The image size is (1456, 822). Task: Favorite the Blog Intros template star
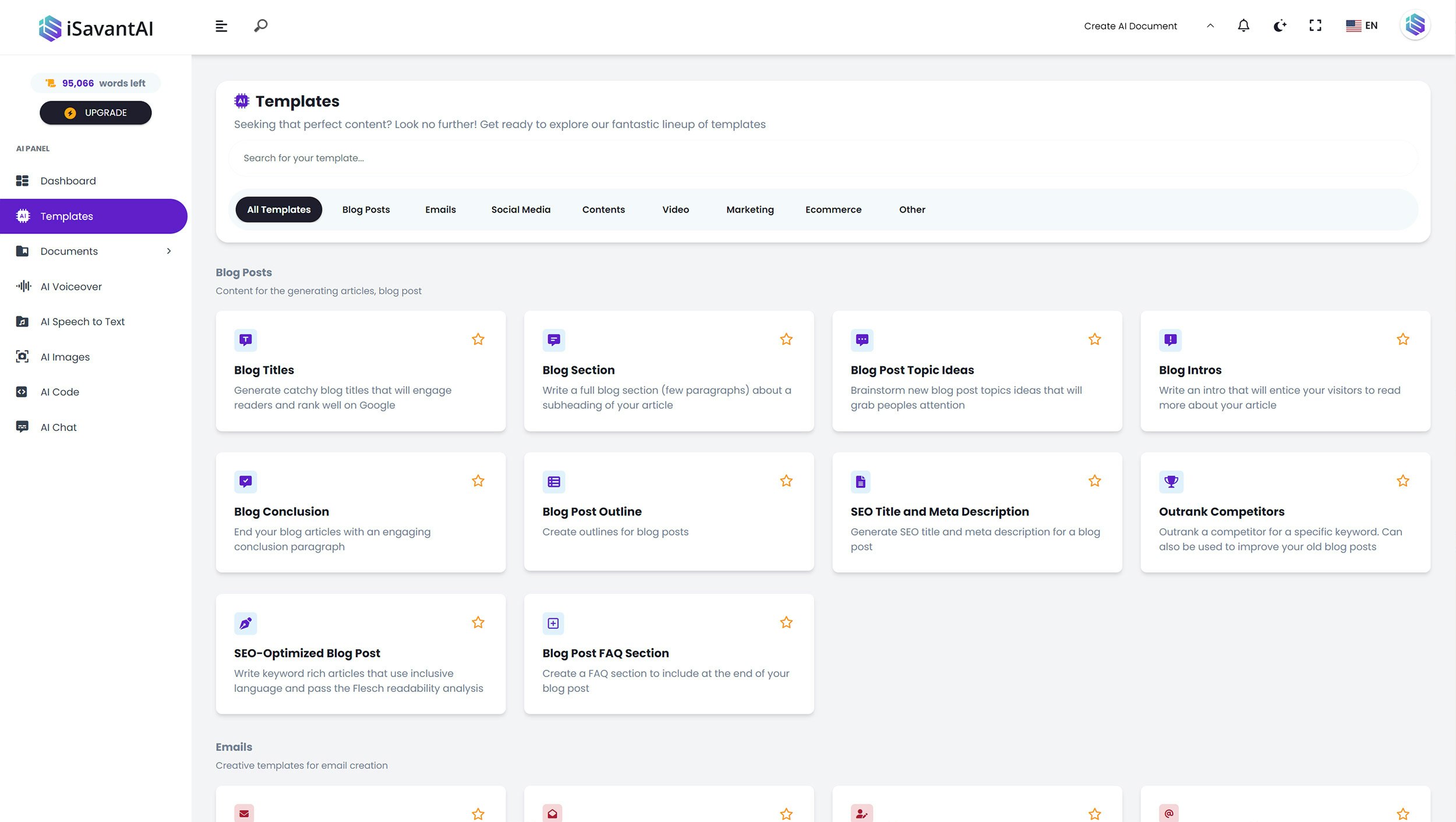[x=1403, y=339]
